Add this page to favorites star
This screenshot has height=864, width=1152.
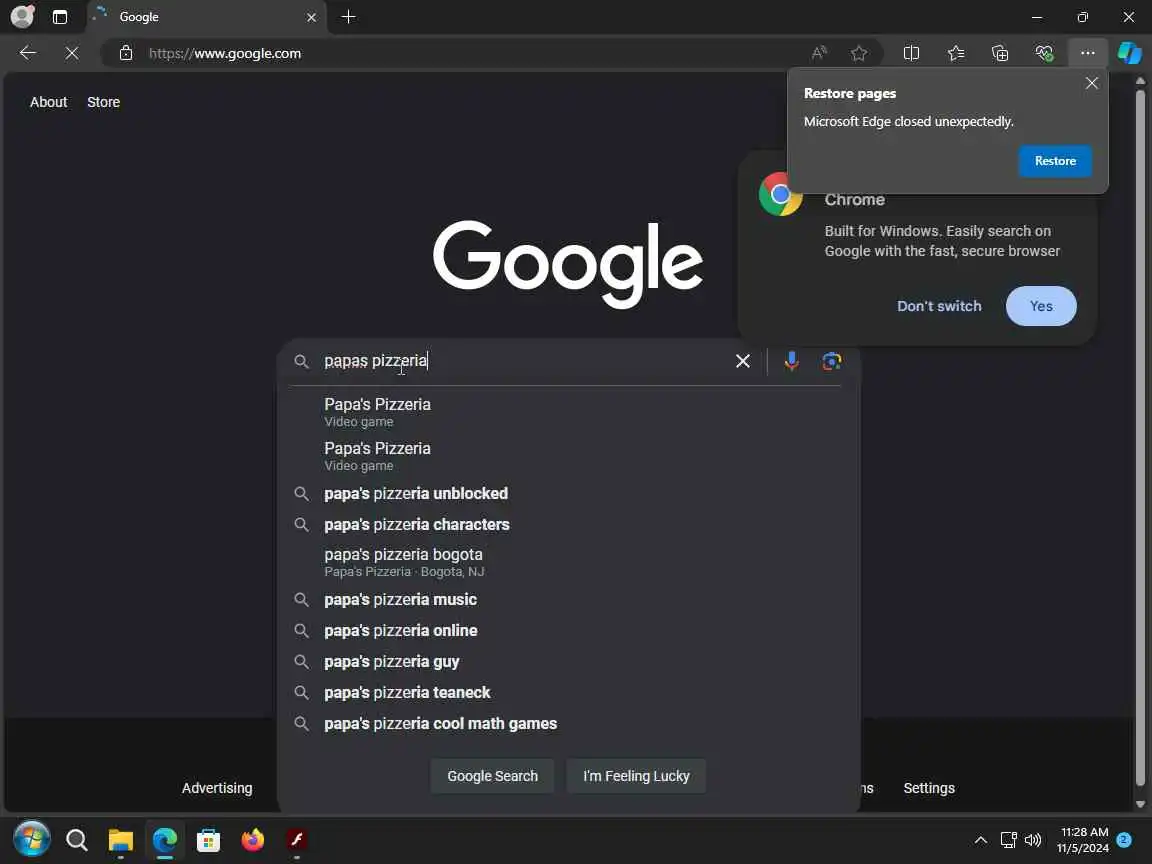click(x=858, y=53)
